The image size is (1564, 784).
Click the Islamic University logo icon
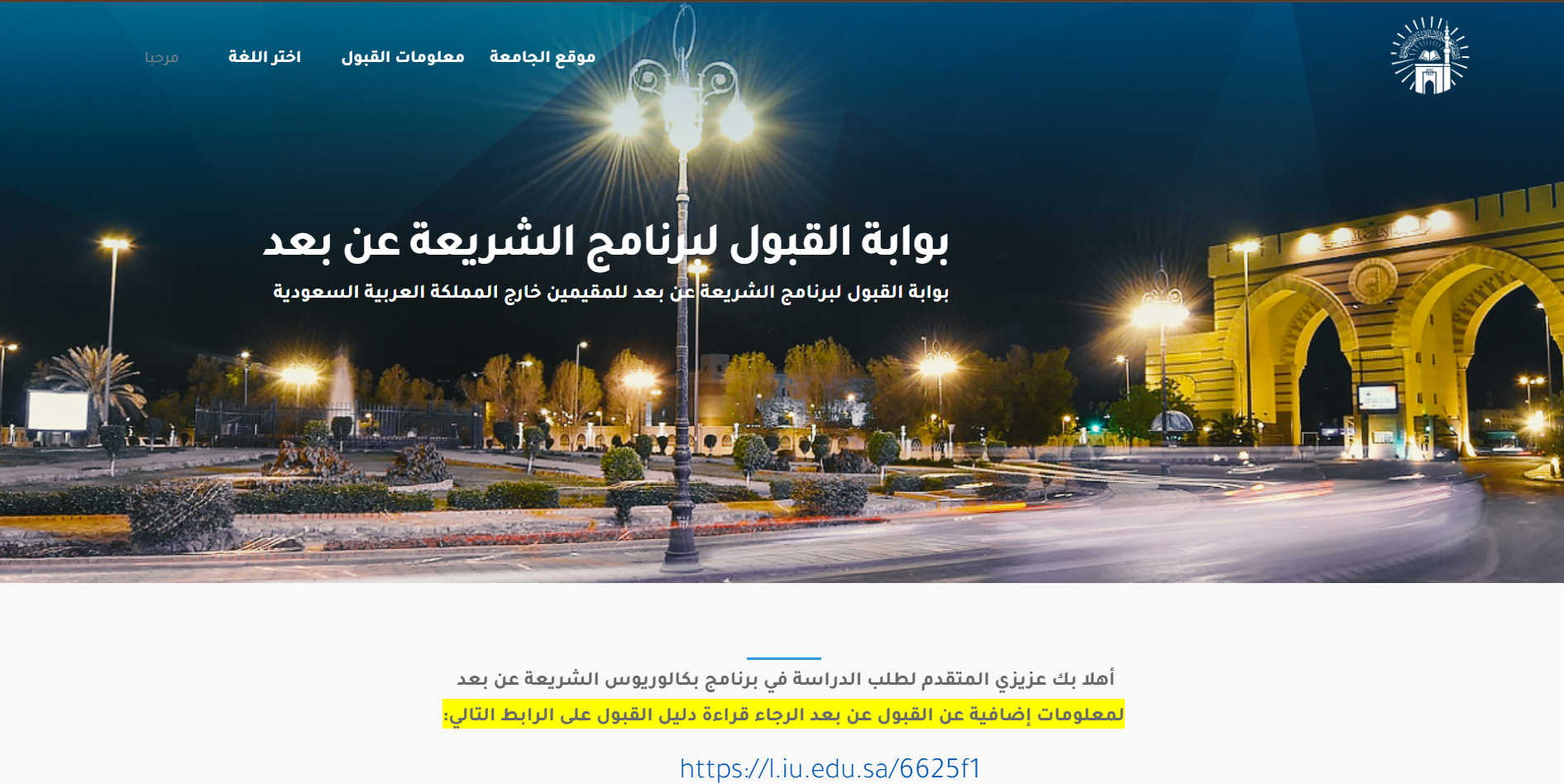(1430, 55)
